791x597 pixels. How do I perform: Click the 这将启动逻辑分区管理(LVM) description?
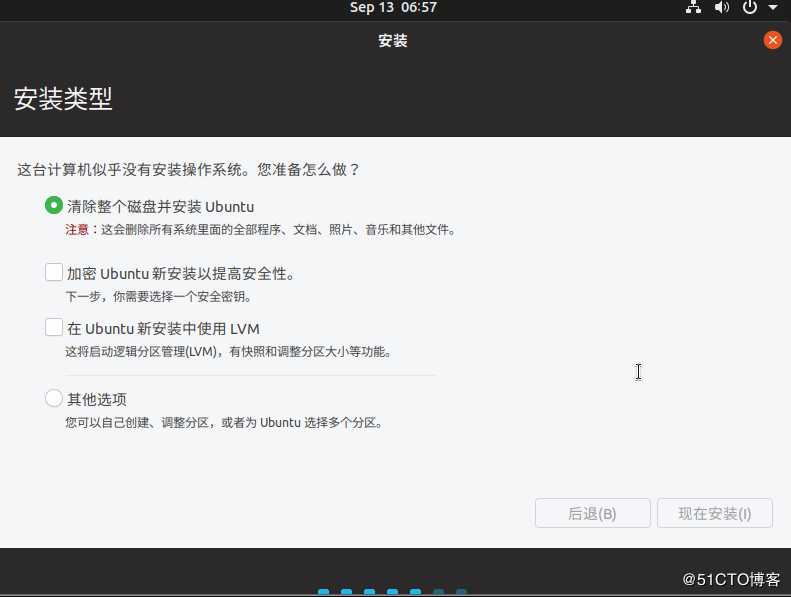tap(229, 351)
